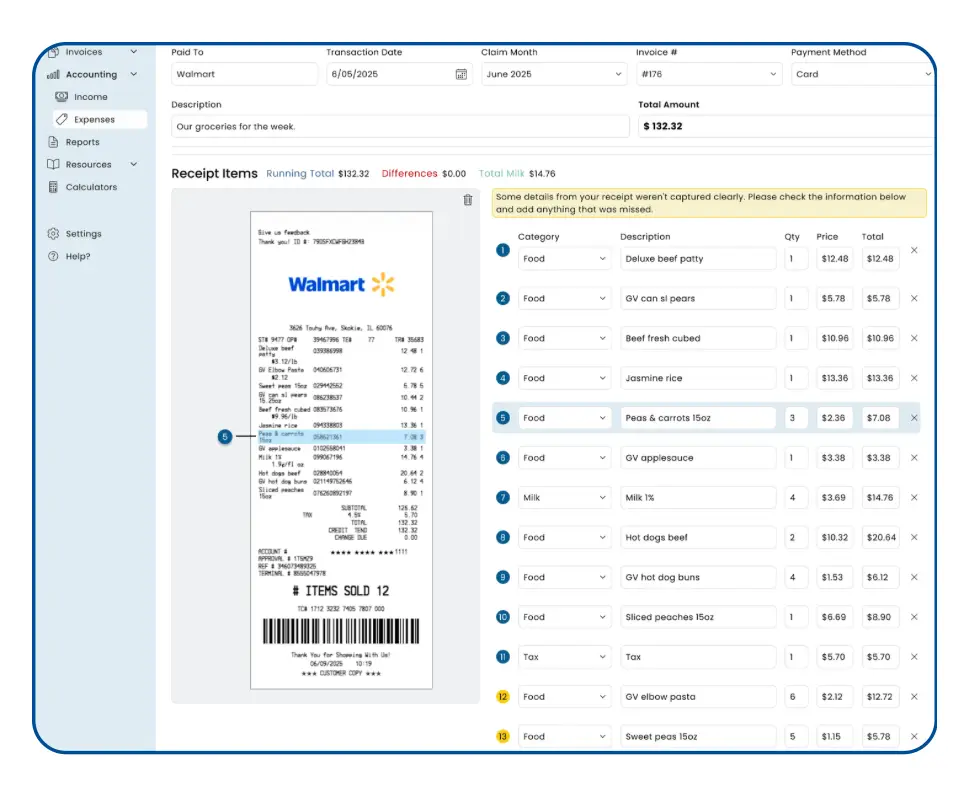Change category of Milk 1% row
958x791 pixels.
564,497
